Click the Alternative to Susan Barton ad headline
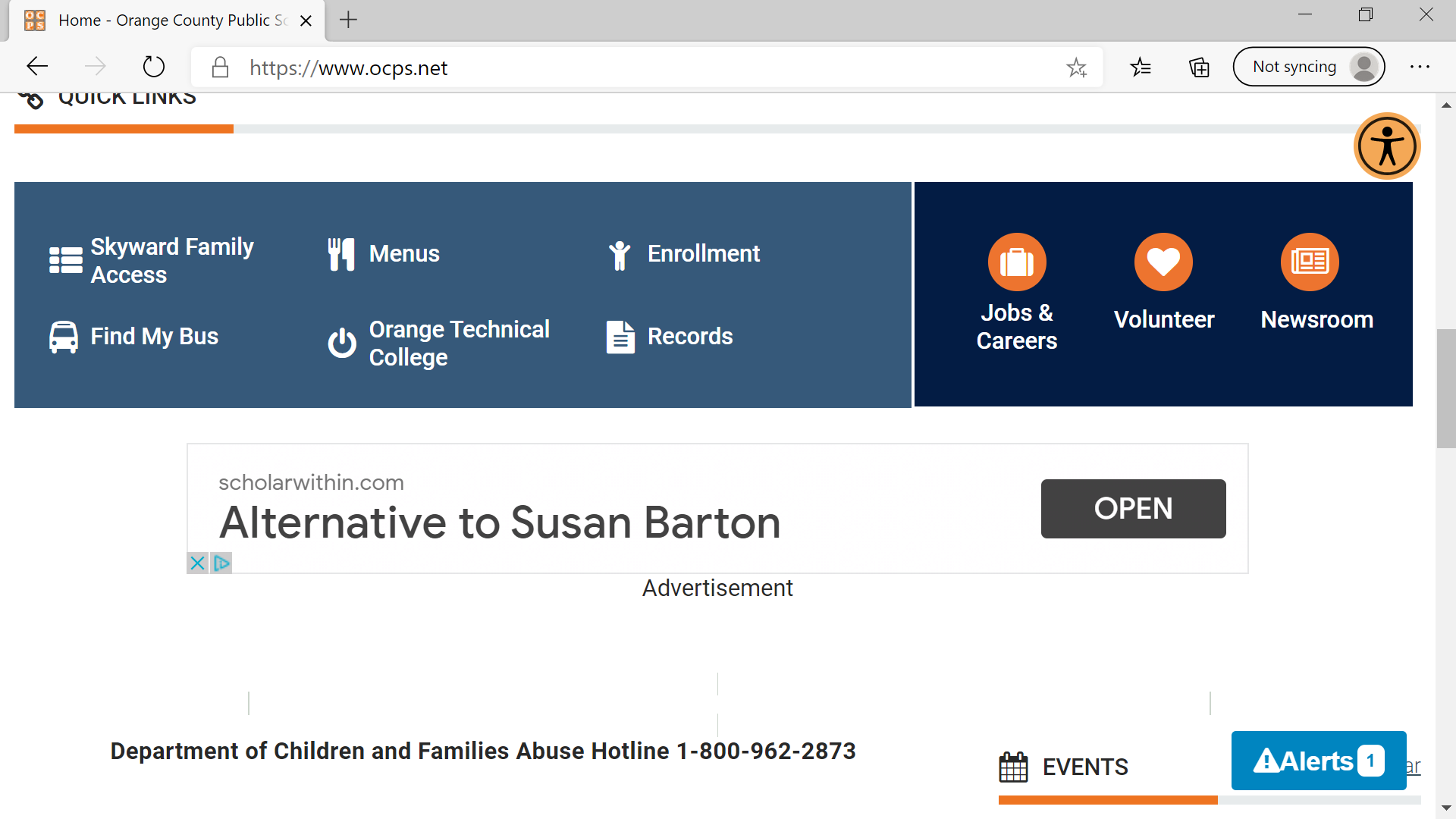 coord(500,522)
